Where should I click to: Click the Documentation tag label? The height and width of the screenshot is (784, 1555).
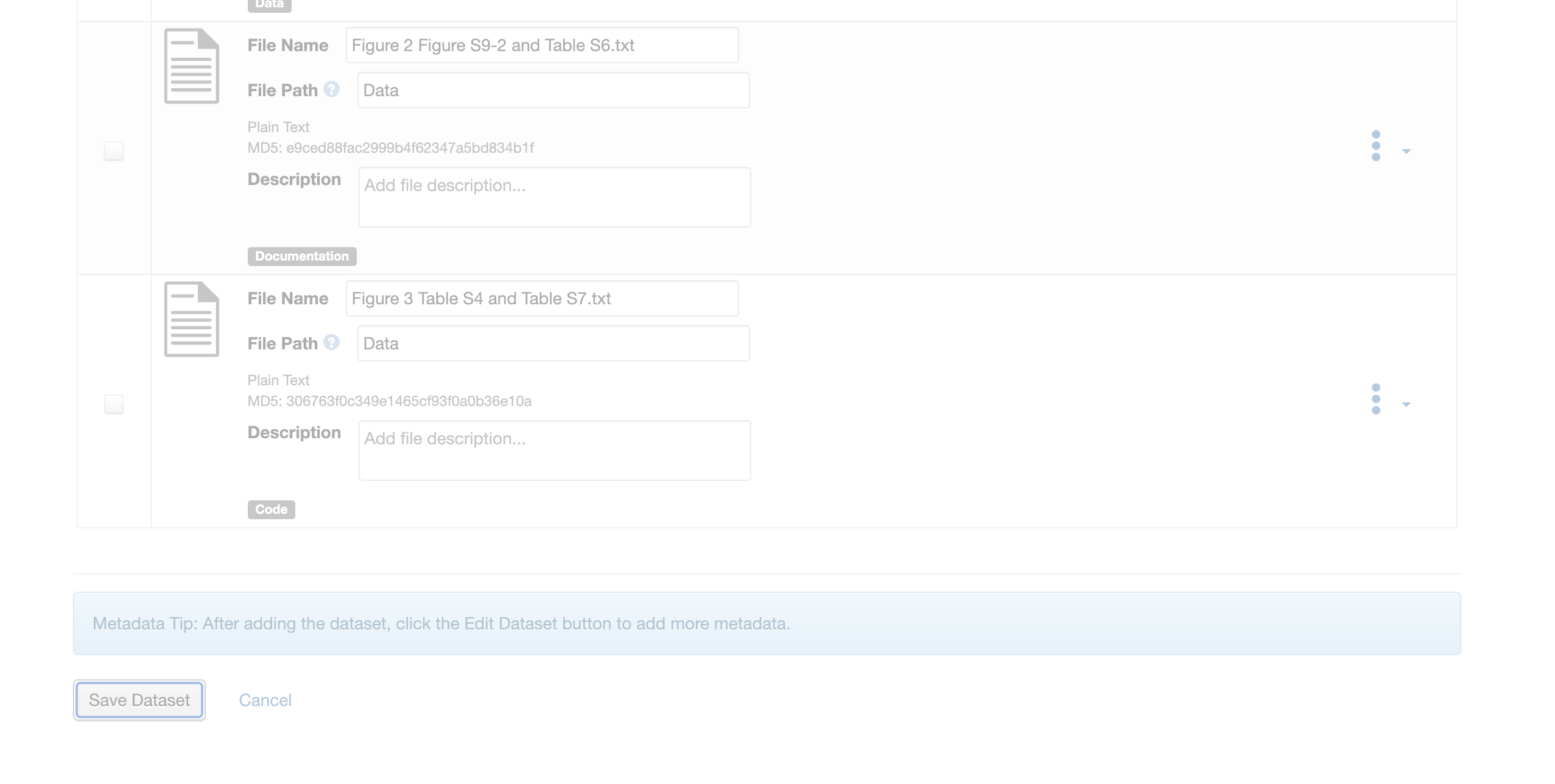(x=302, y=256)
